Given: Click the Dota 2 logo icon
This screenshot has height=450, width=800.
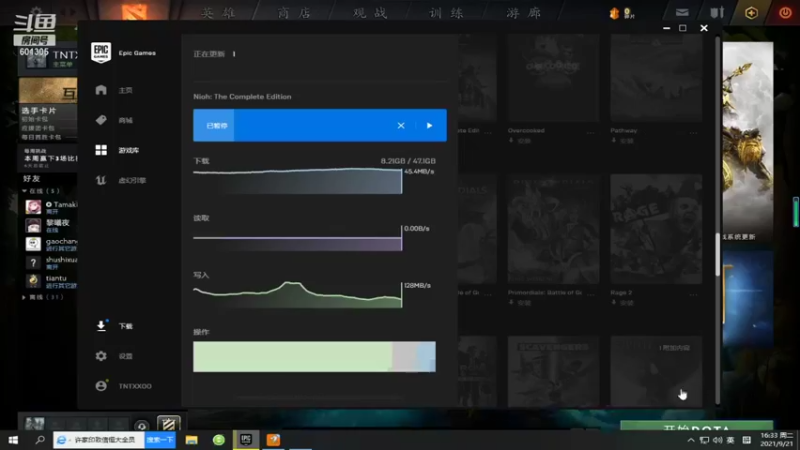Looking at the screenshot, I should point(134,11).
